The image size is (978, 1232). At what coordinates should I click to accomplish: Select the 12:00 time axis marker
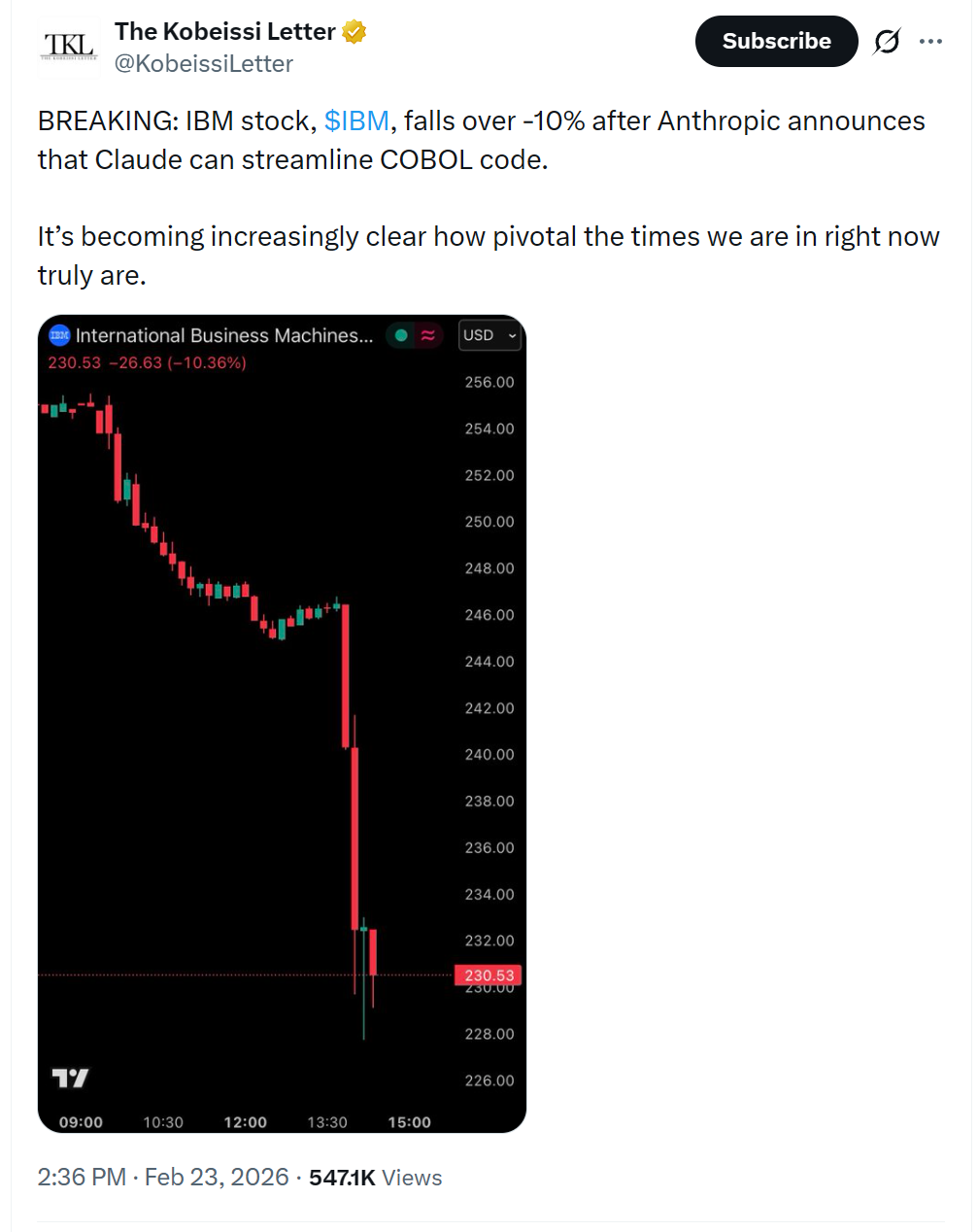245,1122
